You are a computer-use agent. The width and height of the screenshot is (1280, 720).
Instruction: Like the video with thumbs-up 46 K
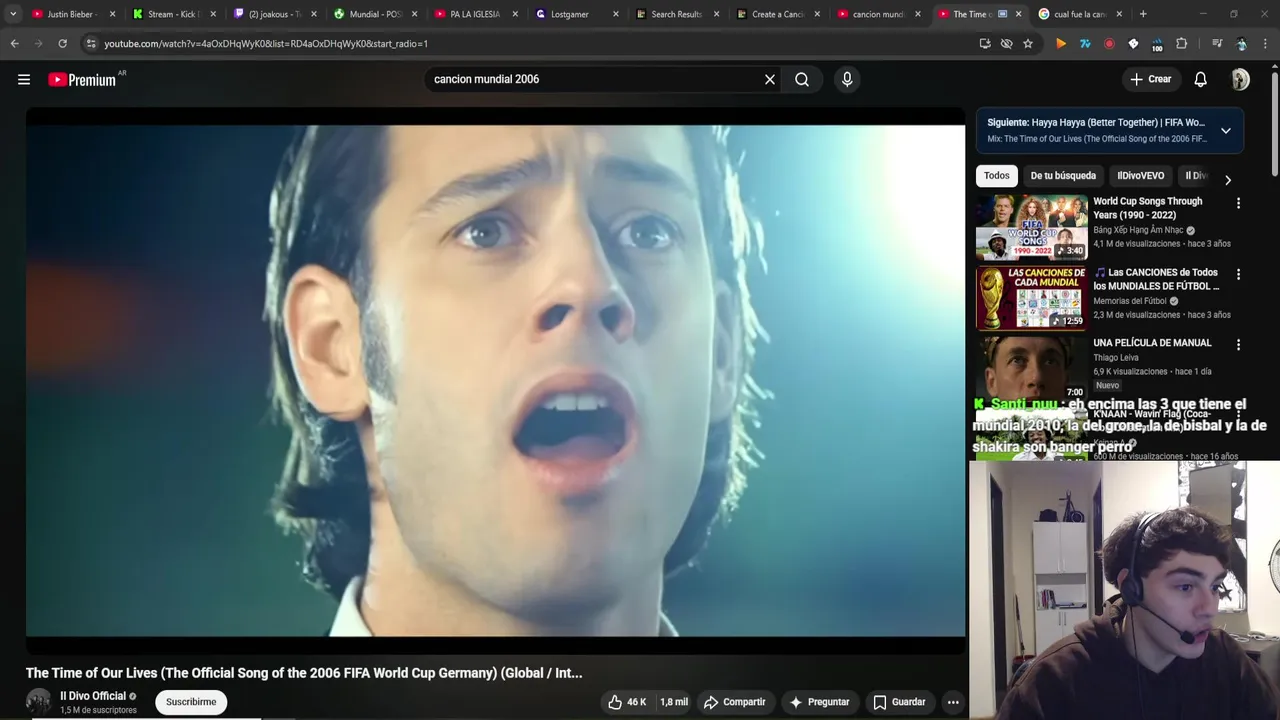627,702
